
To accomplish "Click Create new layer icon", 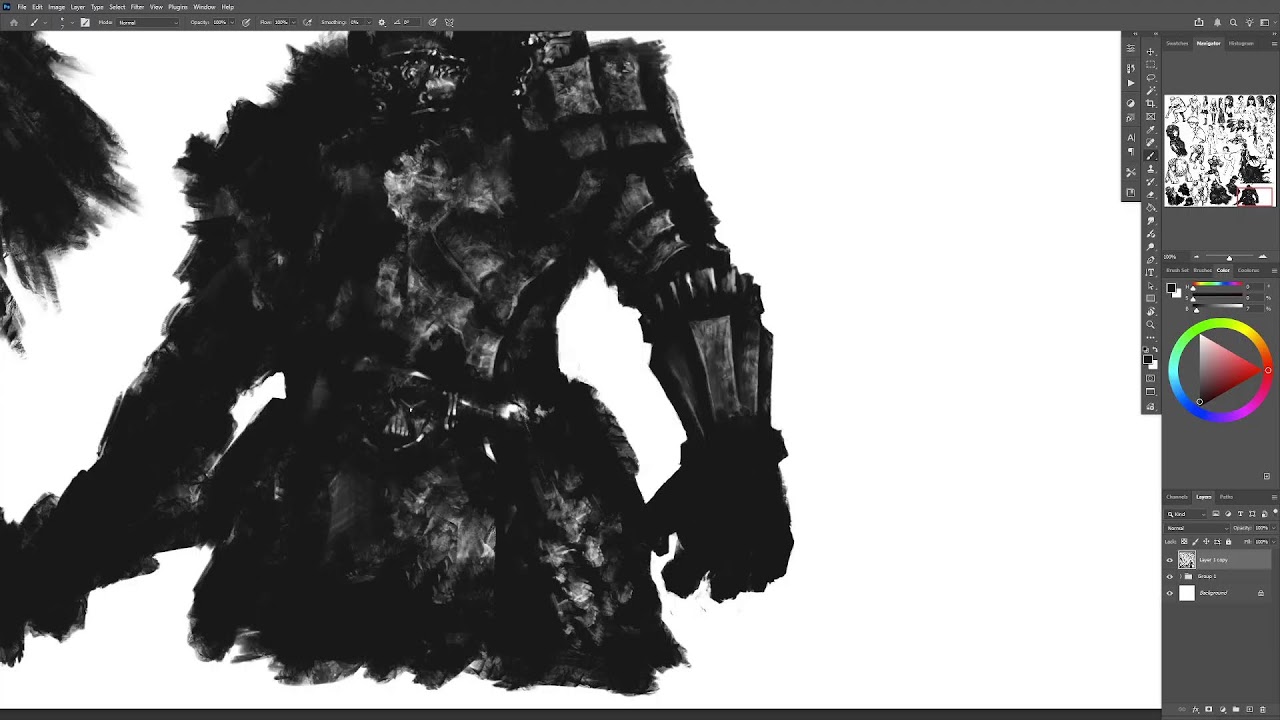I will coord(1250,709).
